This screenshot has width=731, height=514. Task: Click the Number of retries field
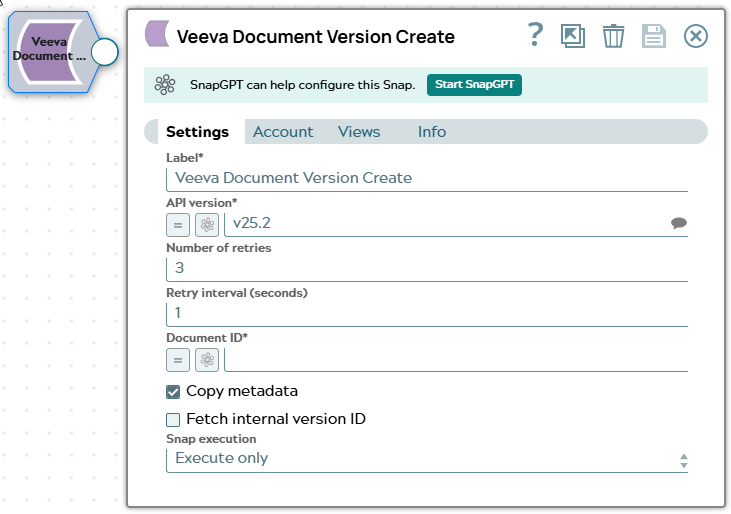[x=427, y=269]
